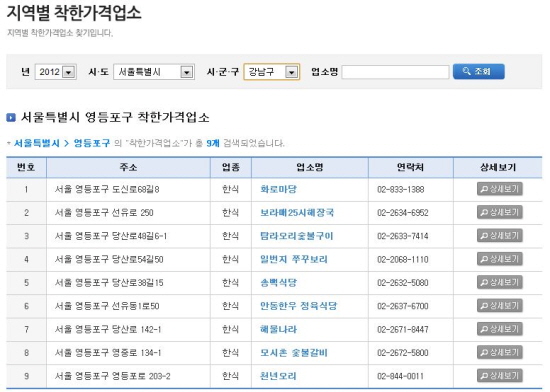Select address 서울 영등포구 선유동1로50
This screenshot has height=392, width=550.
[x=107, y=306]
